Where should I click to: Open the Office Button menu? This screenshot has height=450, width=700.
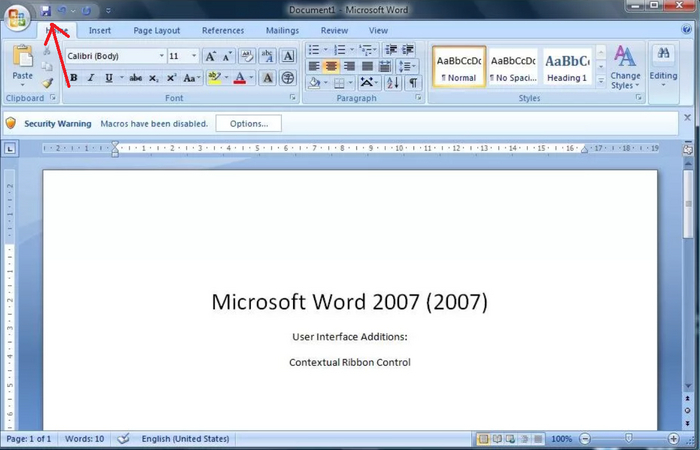coord(17,19)
